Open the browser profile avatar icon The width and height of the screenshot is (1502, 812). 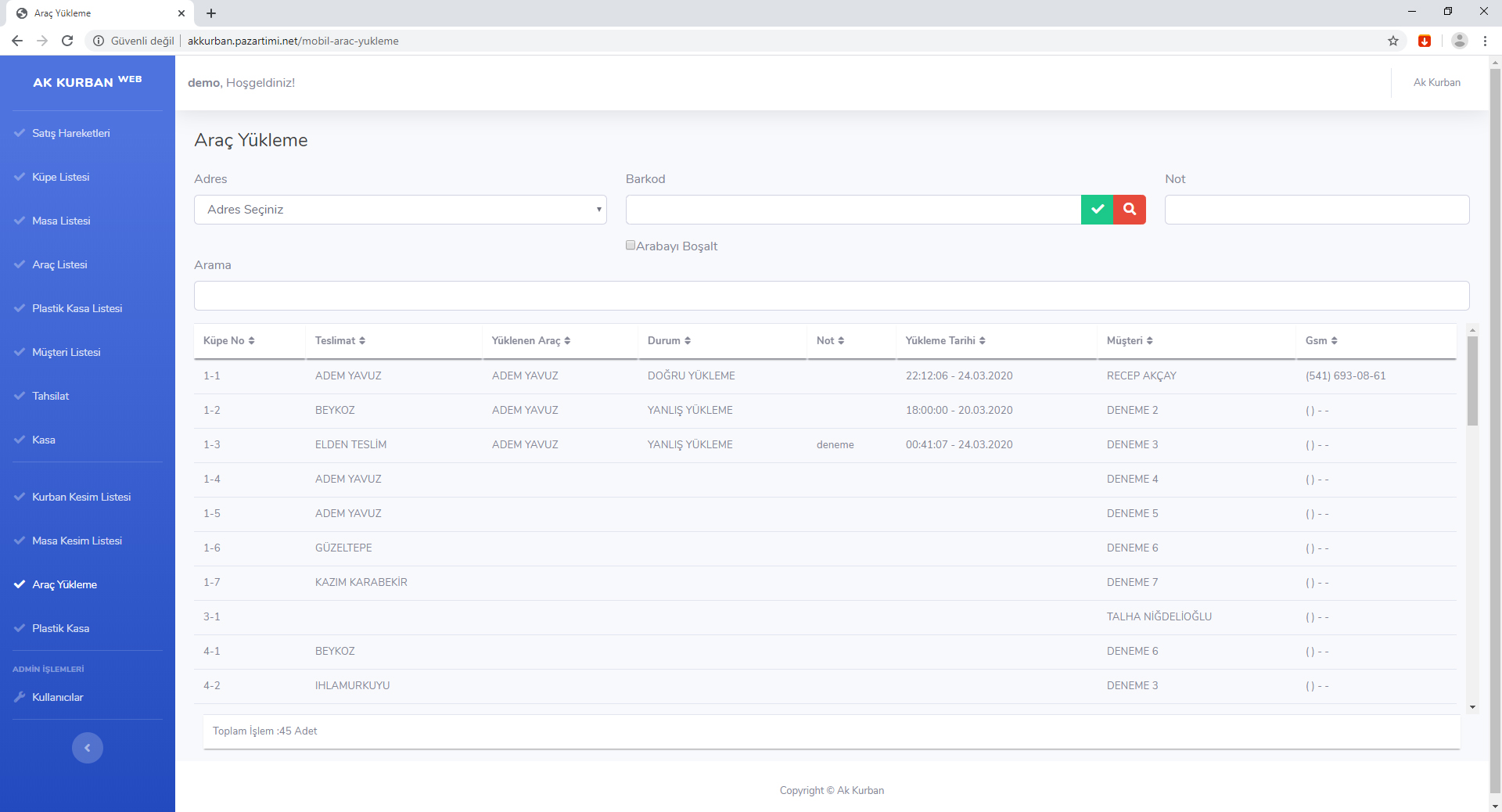tap(1459, 41)
